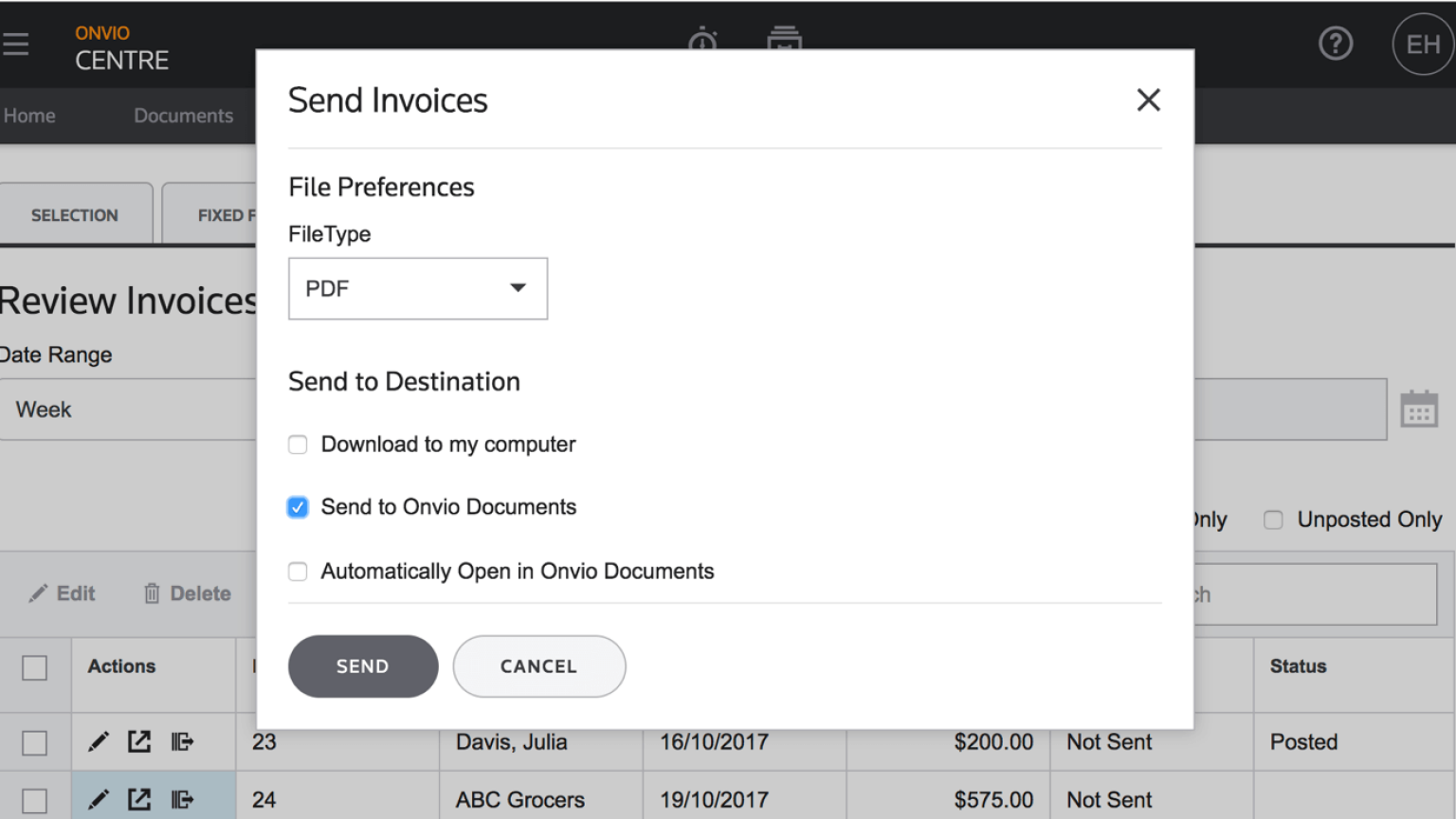Open the SELECTION tab

coord(76,214)
